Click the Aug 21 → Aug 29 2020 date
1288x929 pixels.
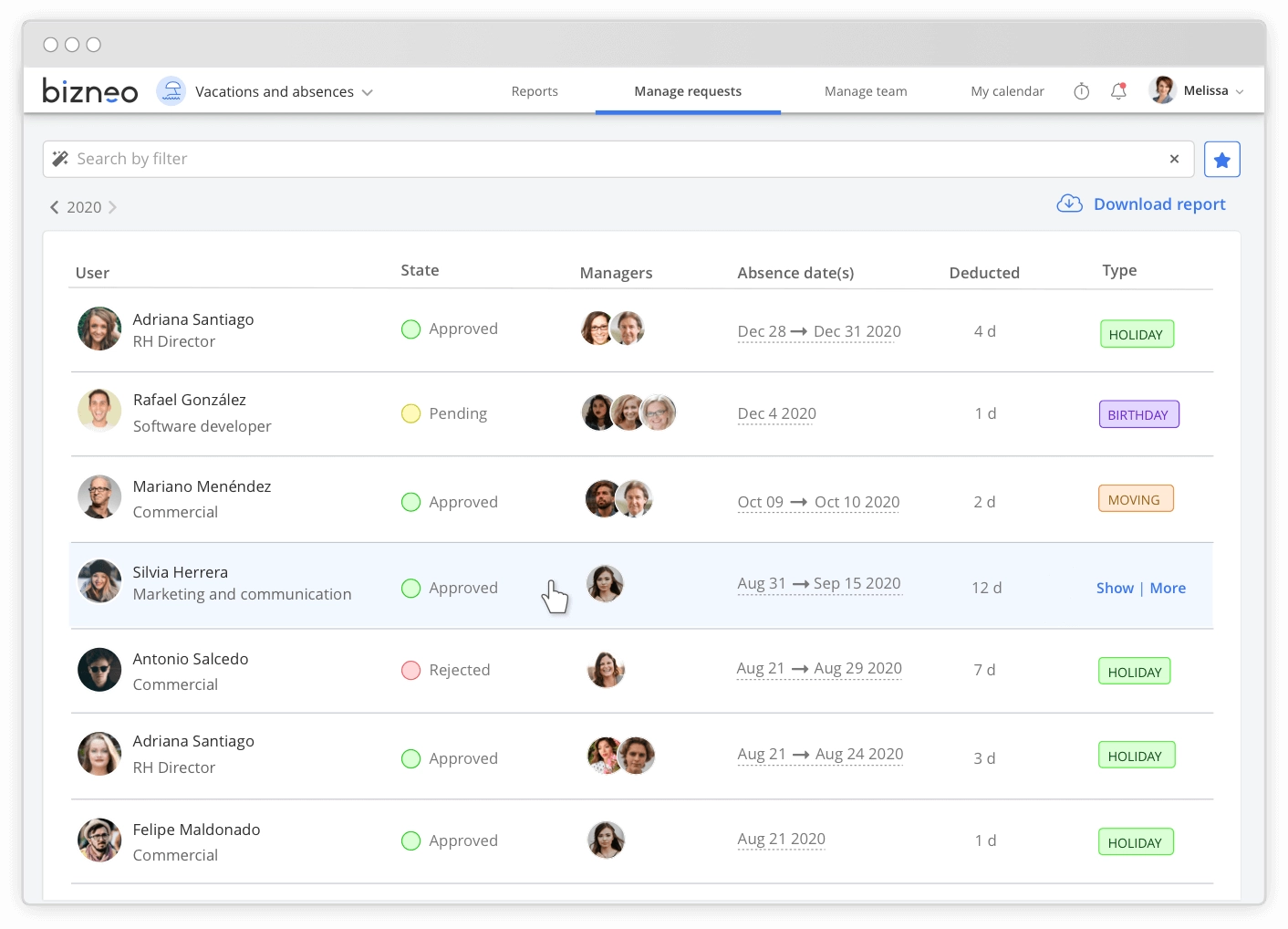point(819,668)
